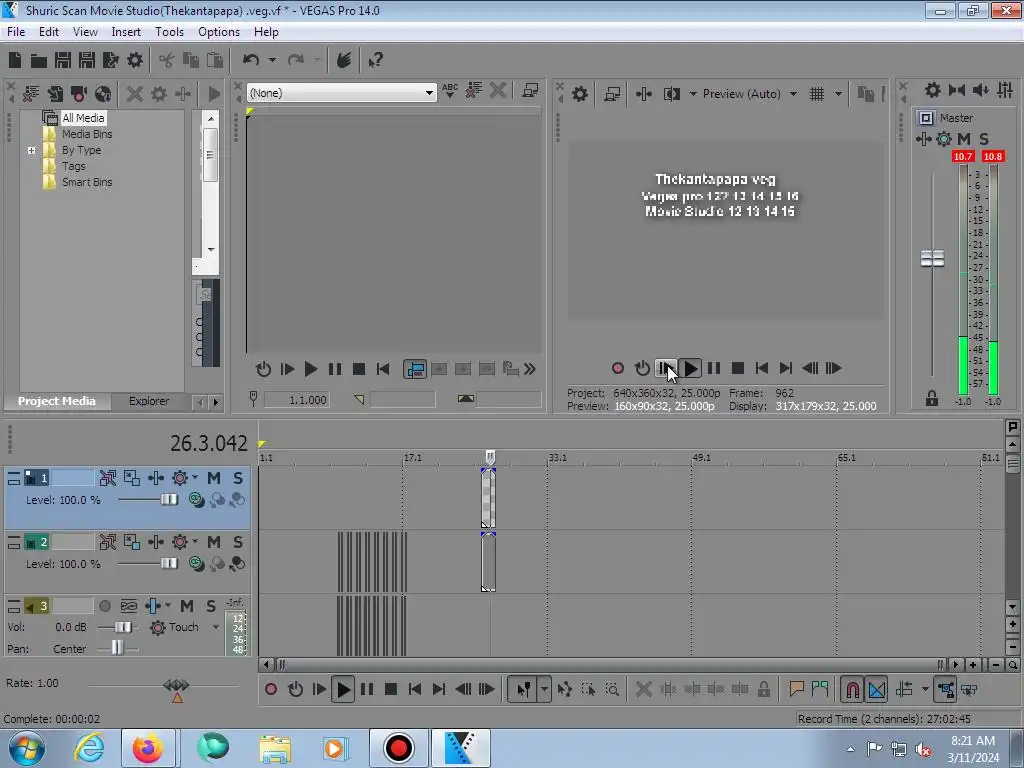Toggle Preview on External Monitor icon
Viewport: 1024px width, 768px height.
(612, 94)
